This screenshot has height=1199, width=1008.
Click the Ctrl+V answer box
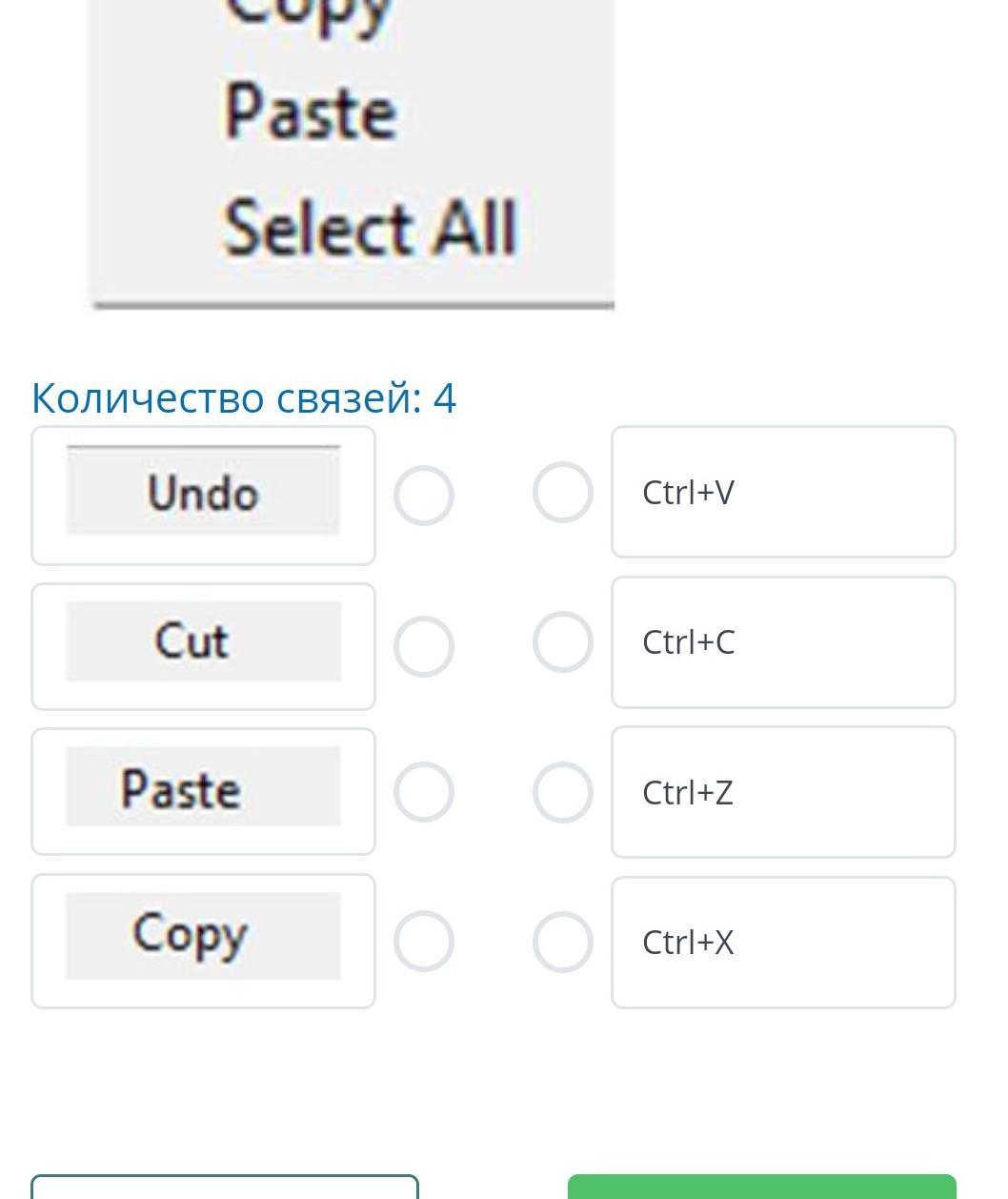[x=783, y=492]
